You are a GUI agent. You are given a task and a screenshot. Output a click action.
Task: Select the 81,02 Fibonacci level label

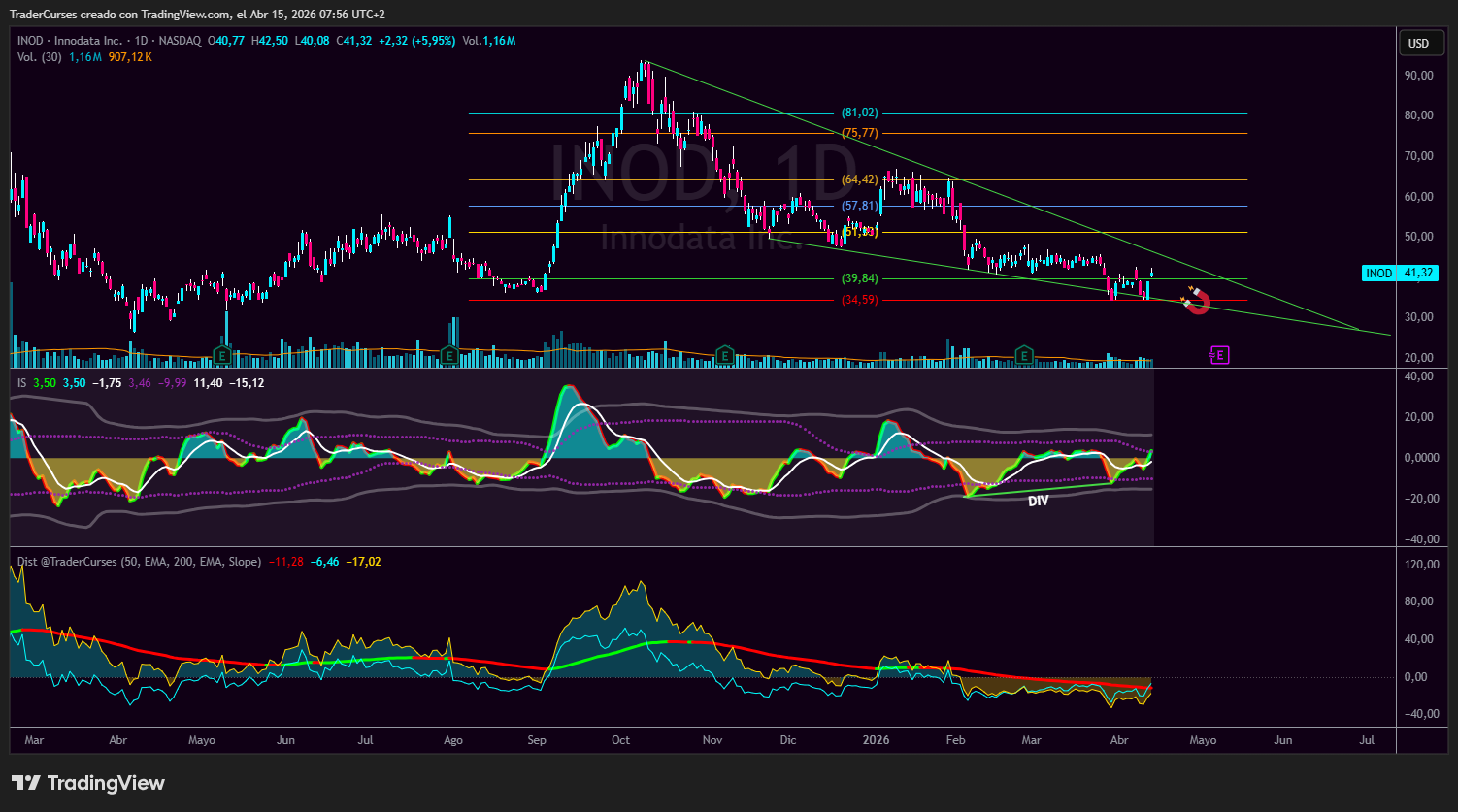(859, 113)
